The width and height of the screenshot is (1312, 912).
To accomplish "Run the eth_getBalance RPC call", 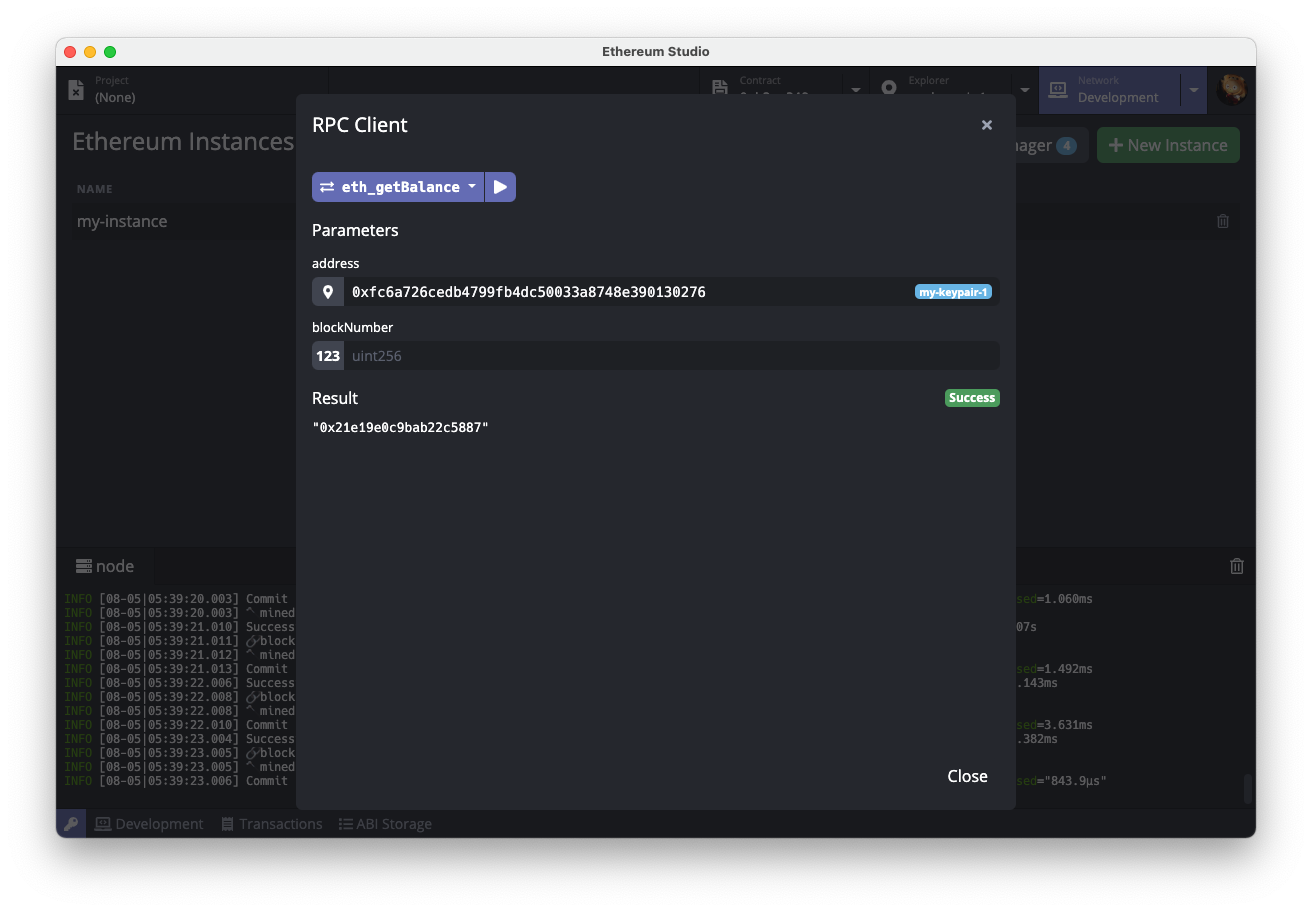I will tap(500, 187).
